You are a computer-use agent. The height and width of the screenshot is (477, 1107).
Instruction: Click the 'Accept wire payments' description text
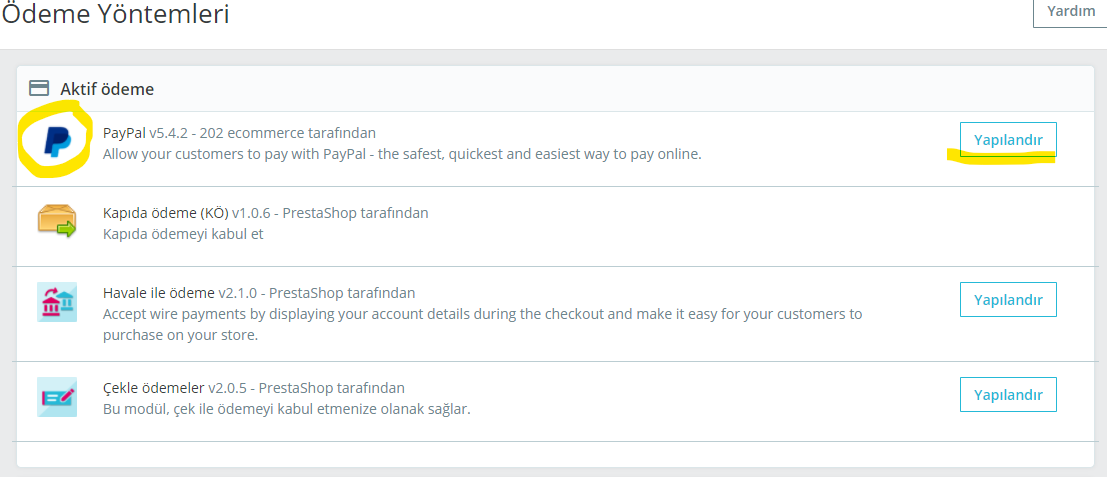pyautogui.click(x=482, y=314)
